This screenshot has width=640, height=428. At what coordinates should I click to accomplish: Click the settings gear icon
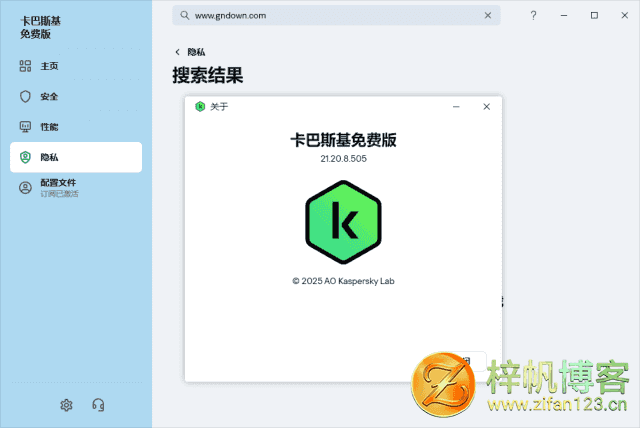66,405
